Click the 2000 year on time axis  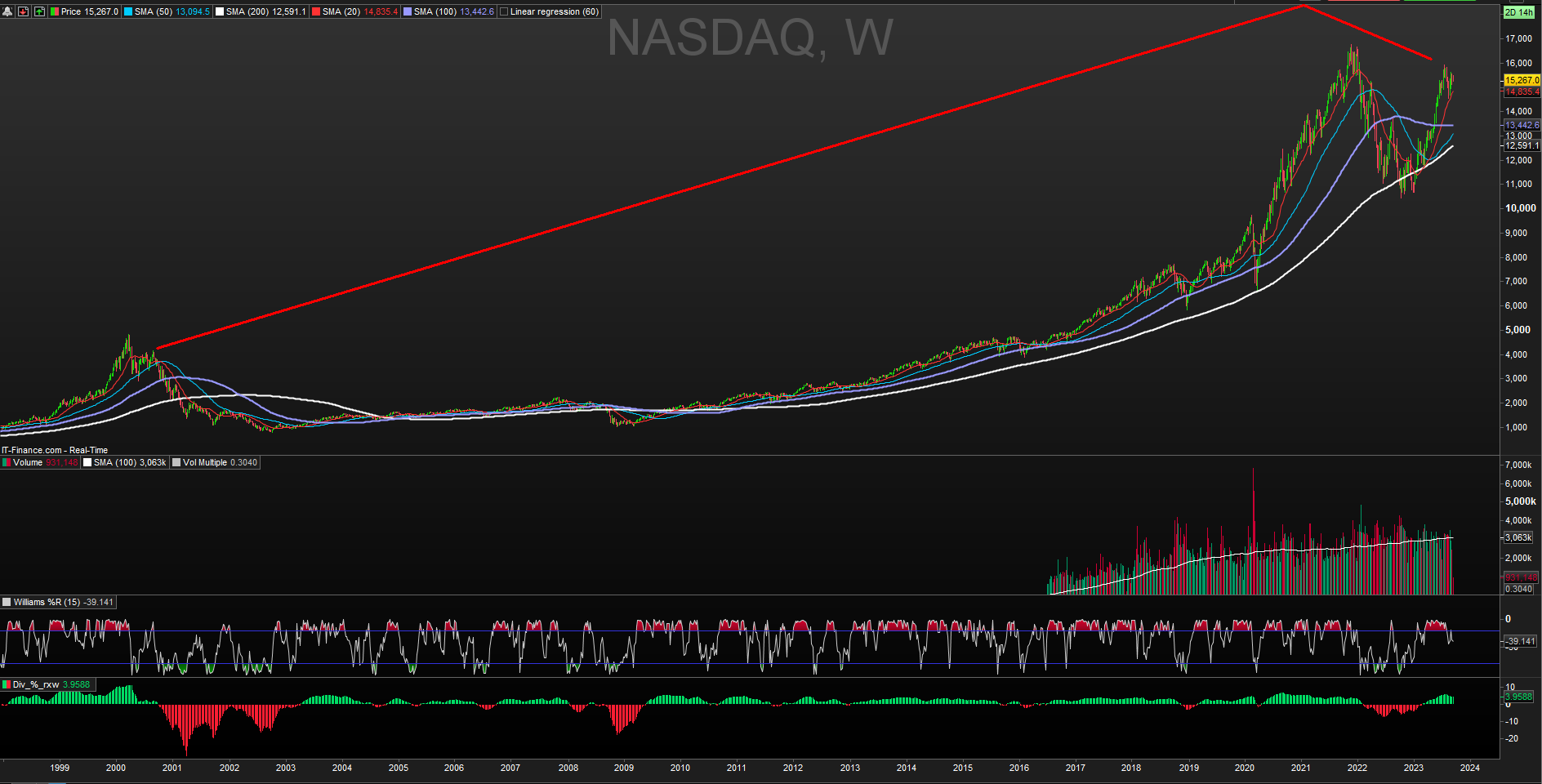(116, 768)
